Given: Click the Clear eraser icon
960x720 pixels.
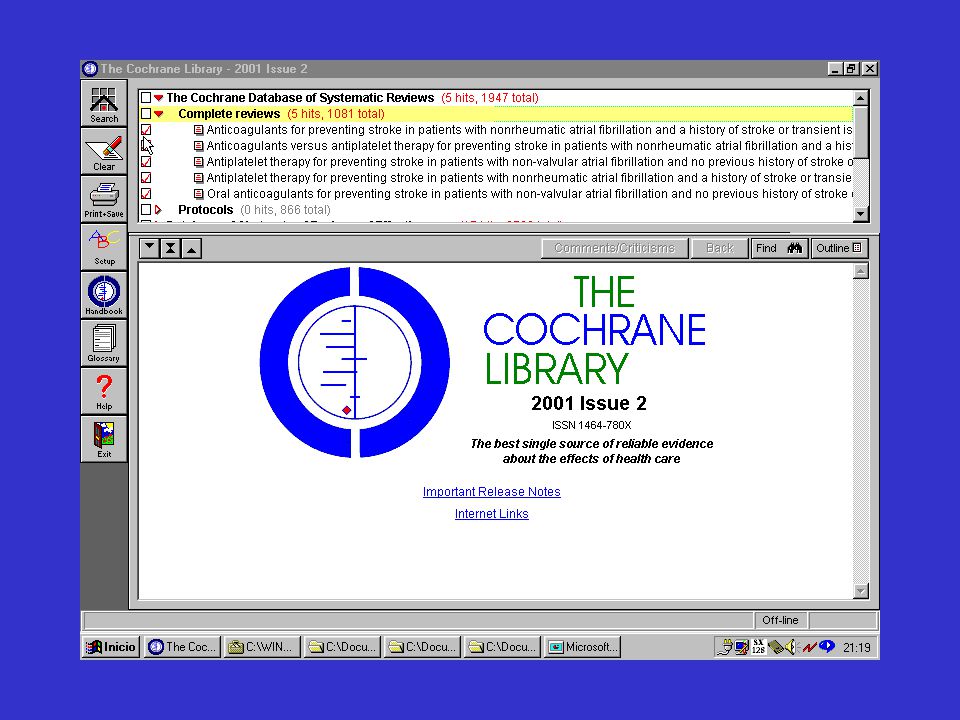Looking at the screenshot, I should (x=104, y=151).
